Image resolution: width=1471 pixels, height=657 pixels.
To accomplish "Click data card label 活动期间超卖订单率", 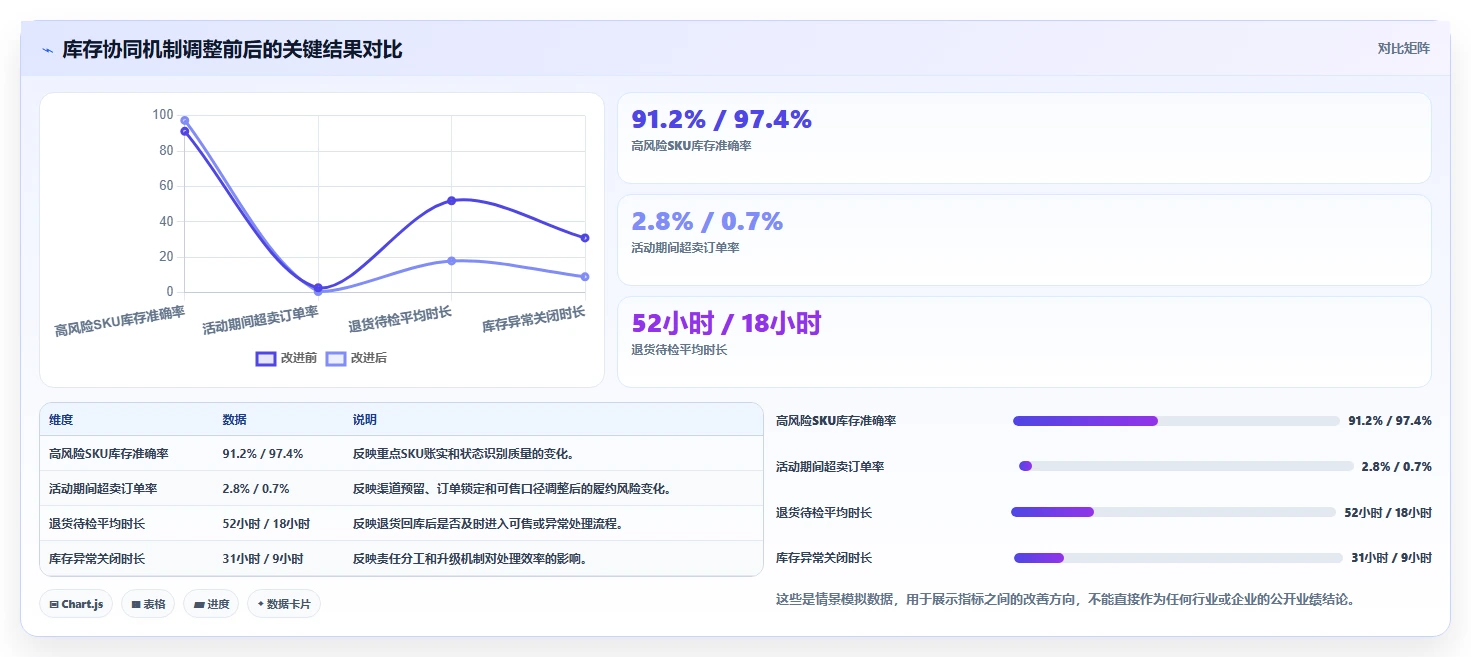I will pyautogui.click(x=686, y=247).
